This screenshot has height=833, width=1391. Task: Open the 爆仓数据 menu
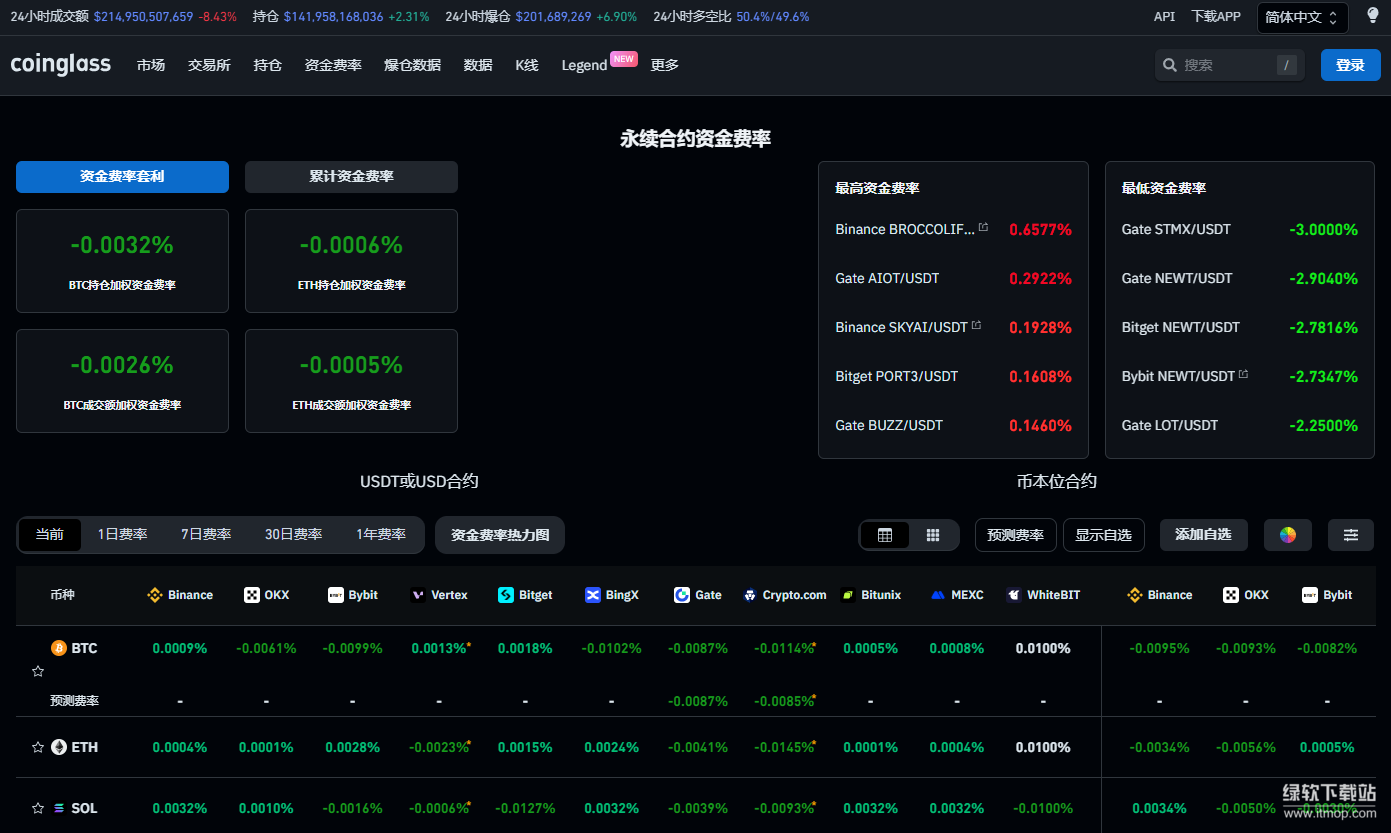[x=412, y=65]
